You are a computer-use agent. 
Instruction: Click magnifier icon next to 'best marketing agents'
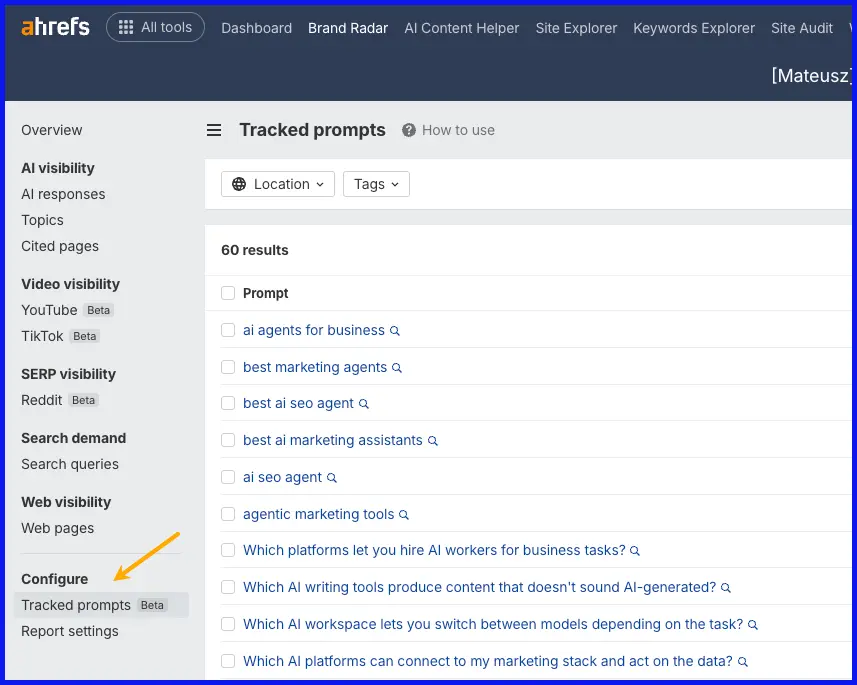[397, 368]
